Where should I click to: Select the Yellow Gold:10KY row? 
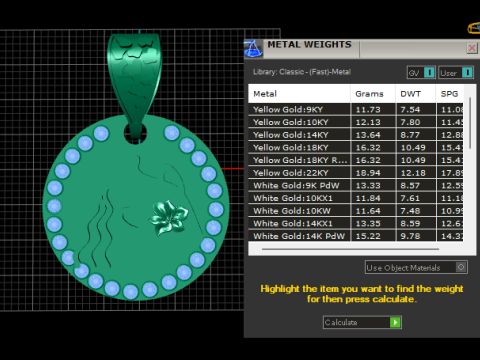tap(356, 122)
